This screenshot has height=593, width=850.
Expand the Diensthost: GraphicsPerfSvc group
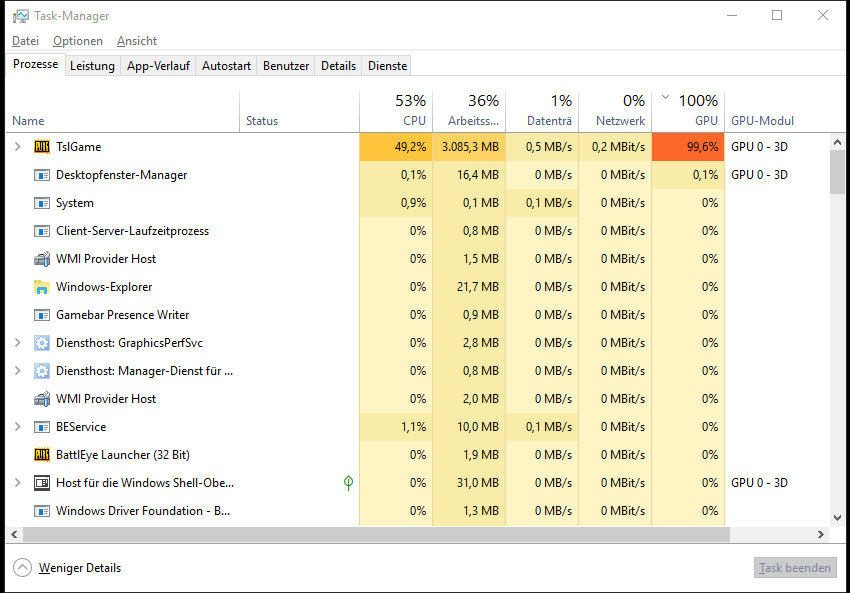tap(18, 343)
